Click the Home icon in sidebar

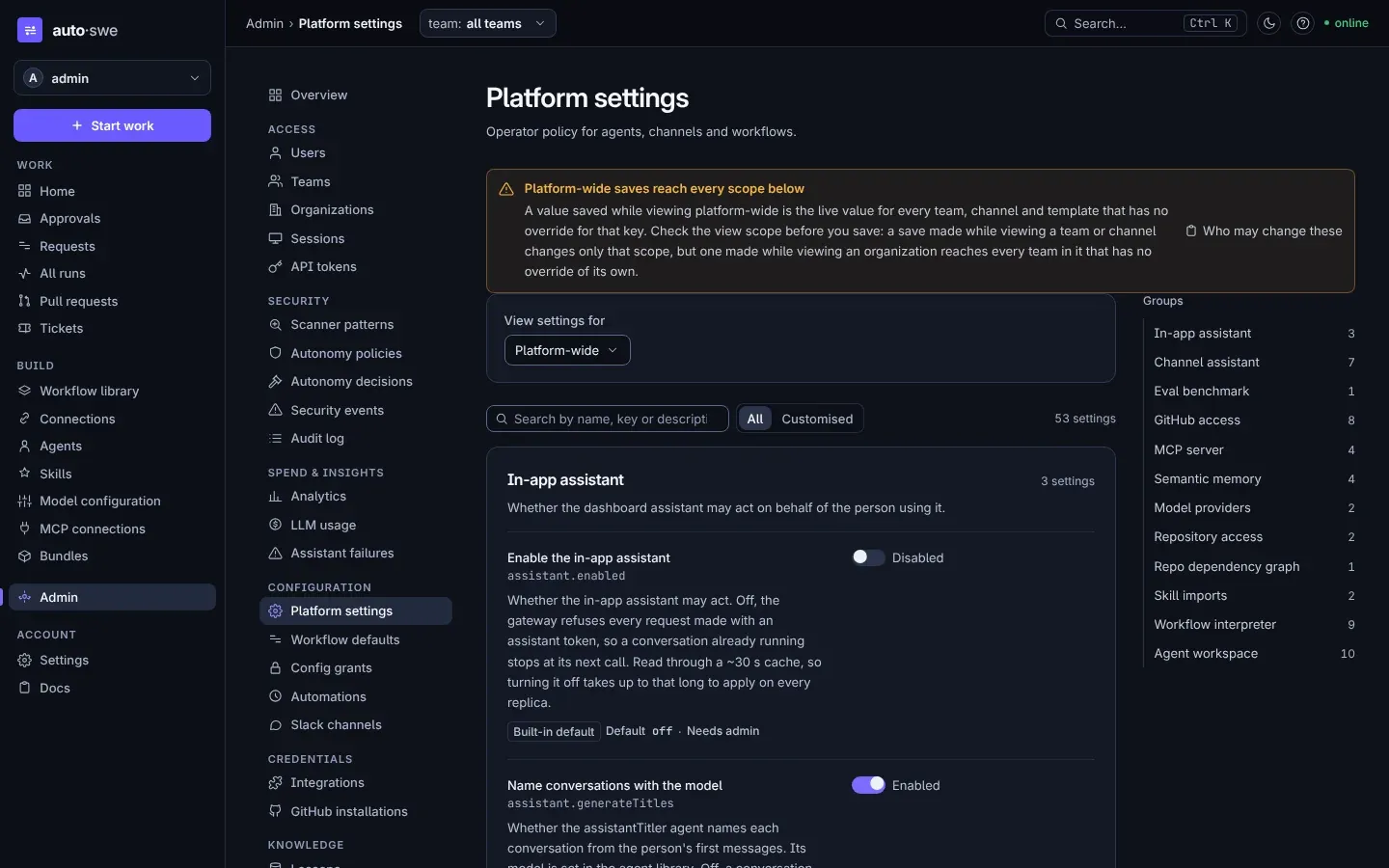24,191
